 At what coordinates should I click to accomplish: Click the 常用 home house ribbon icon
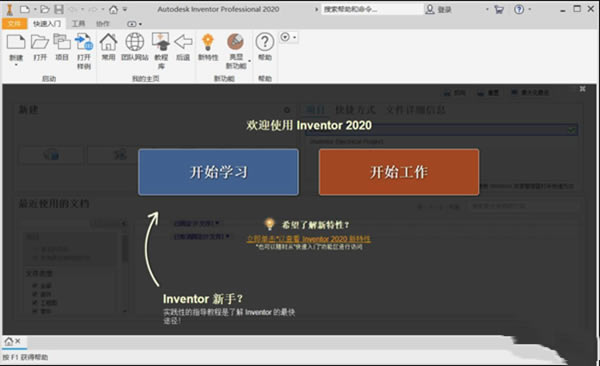click(x=109, y=42)
